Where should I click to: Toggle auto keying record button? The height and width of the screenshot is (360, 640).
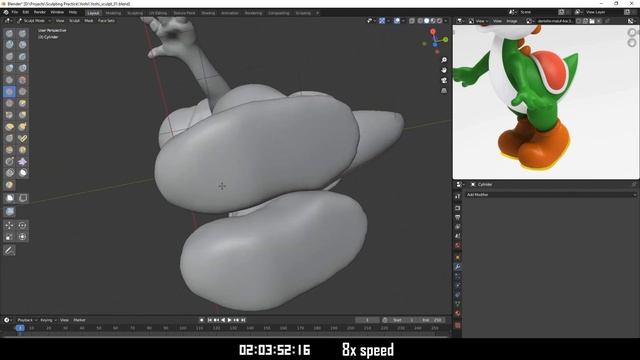pos(202,320)
